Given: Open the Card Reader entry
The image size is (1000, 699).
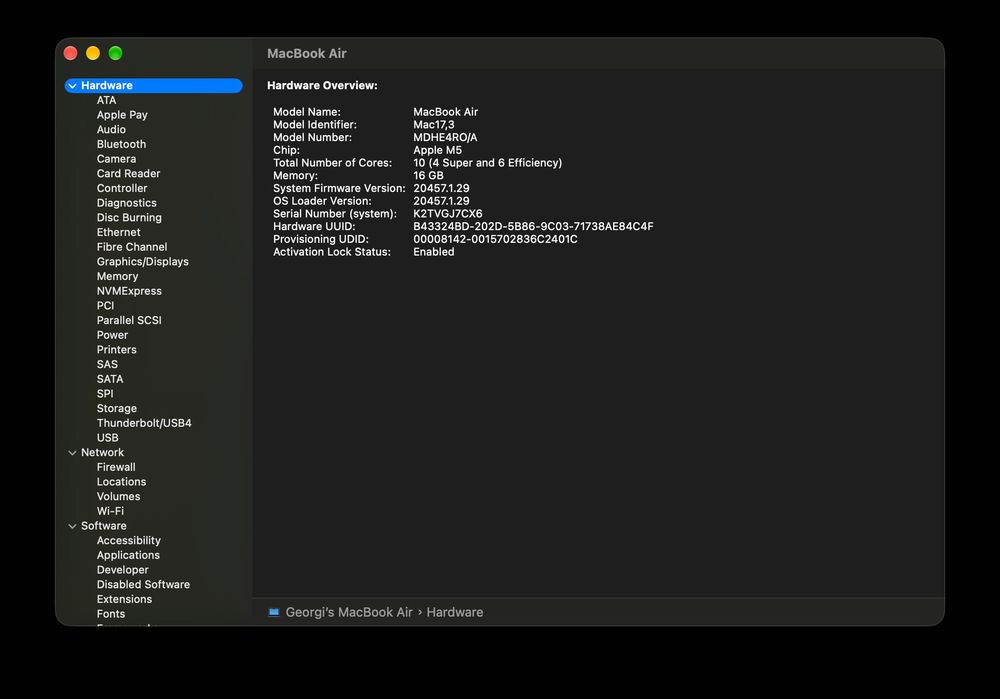Looking at the screenshot, I should [x=128, y=173].
